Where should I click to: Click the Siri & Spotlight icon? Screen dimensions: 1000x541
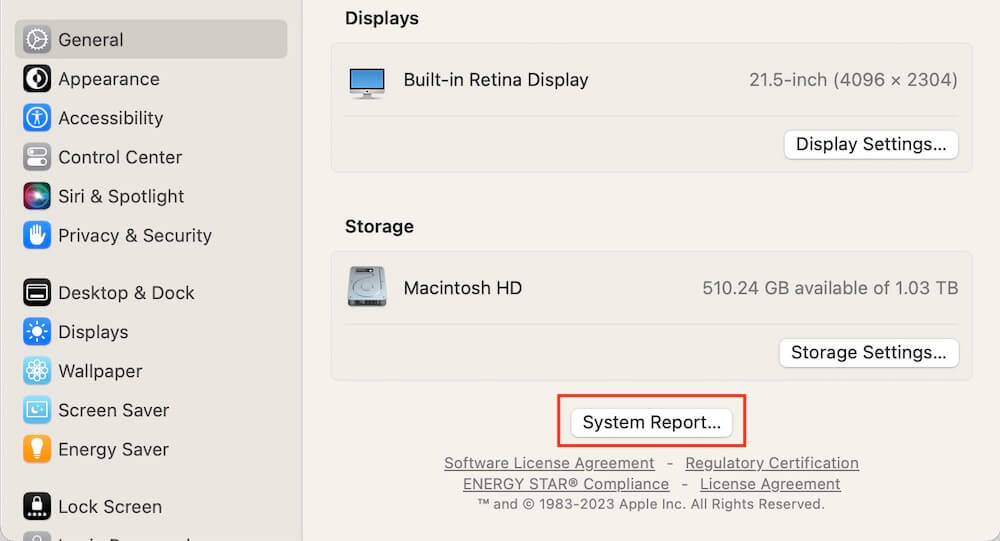click(x=37, y=196)
